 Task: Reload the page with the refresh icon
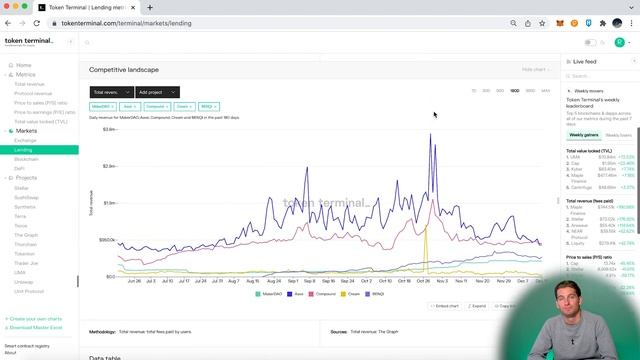tap(37, 23)
